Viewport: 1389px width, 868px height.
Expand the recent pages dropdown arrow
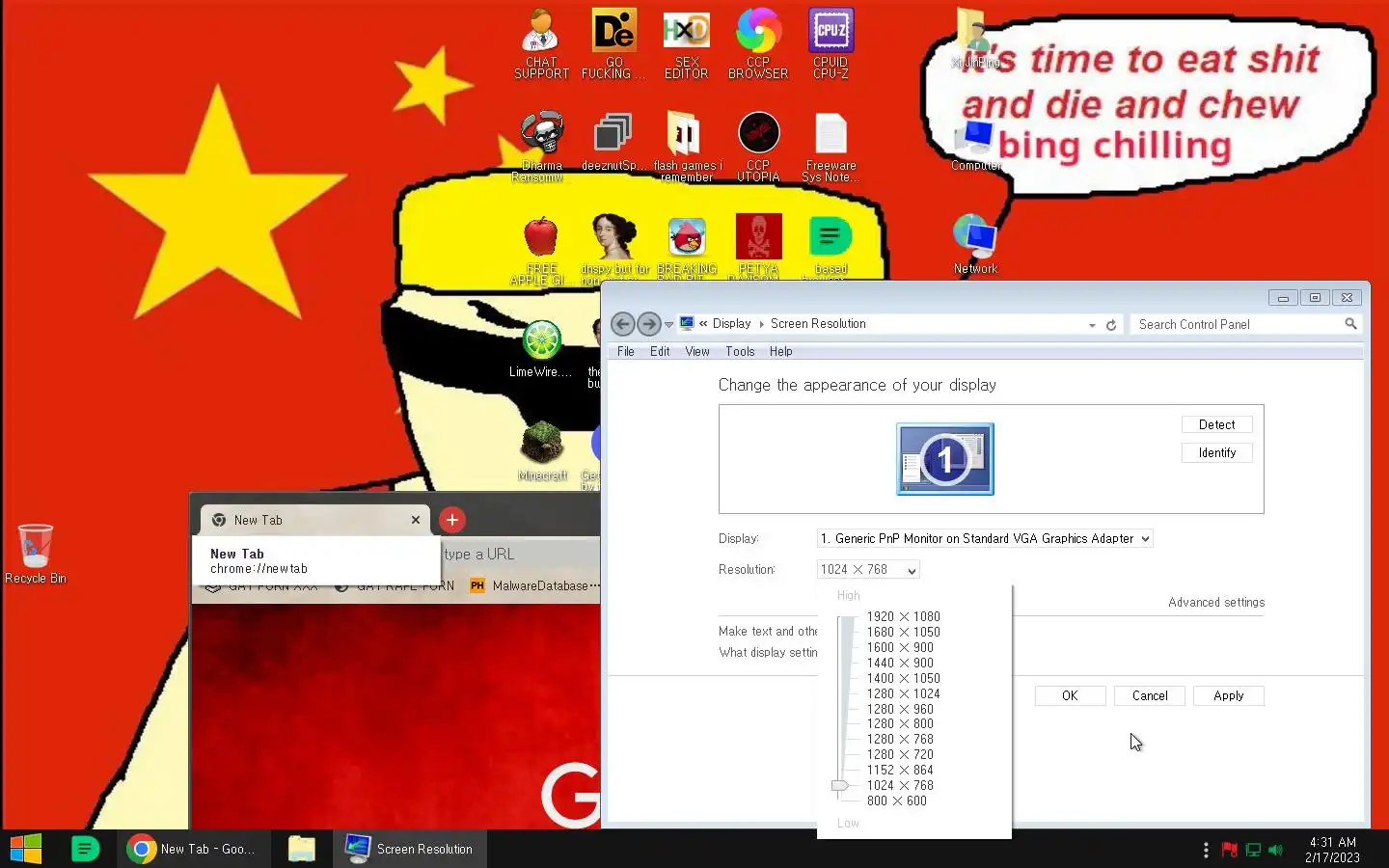click(x=668, y=325)
